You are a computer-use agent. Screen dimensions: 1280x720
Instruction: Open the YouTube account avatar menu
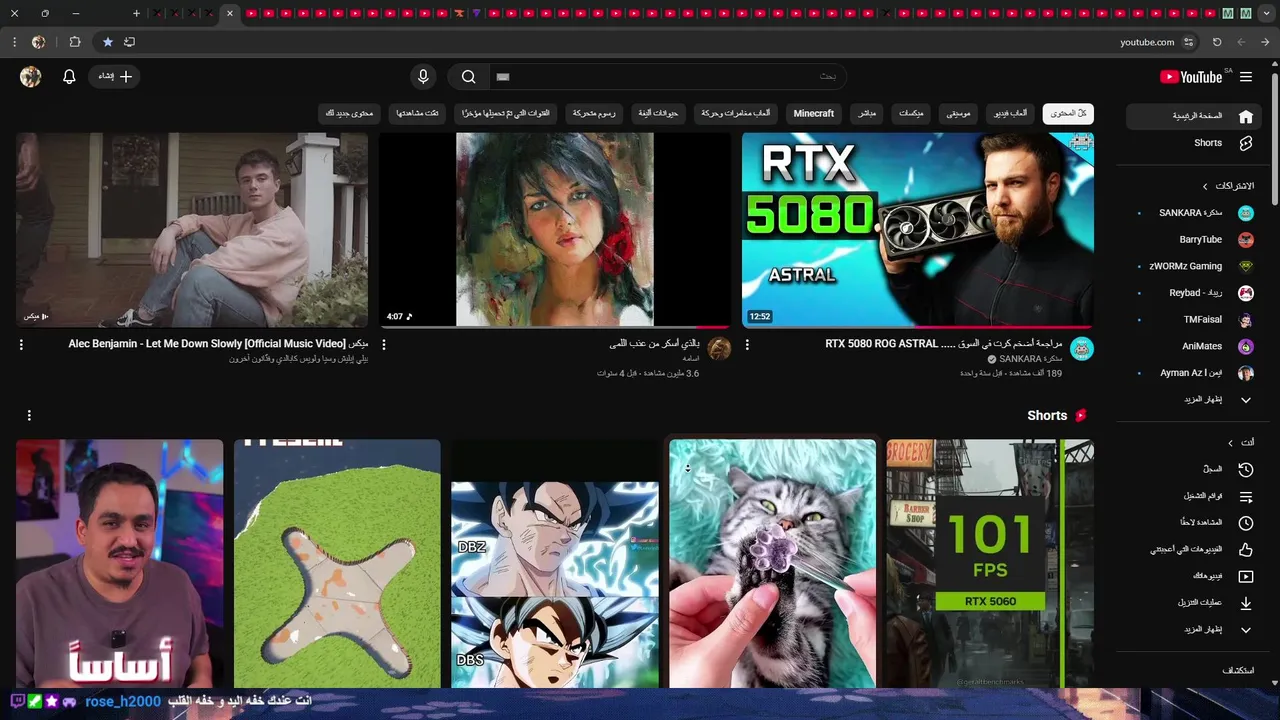coord(31,77)
